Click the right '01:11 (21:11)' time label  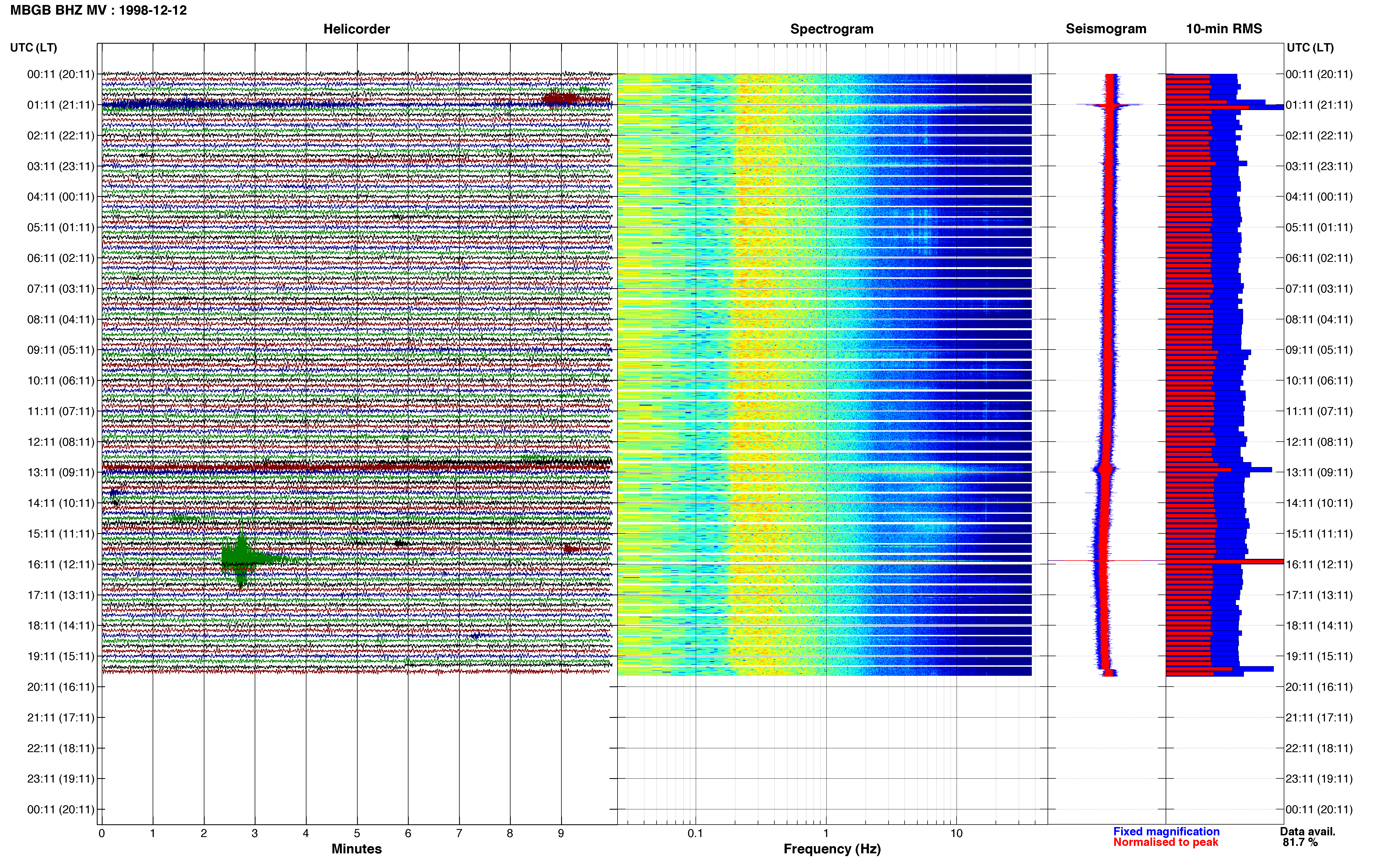(1319, 105)
